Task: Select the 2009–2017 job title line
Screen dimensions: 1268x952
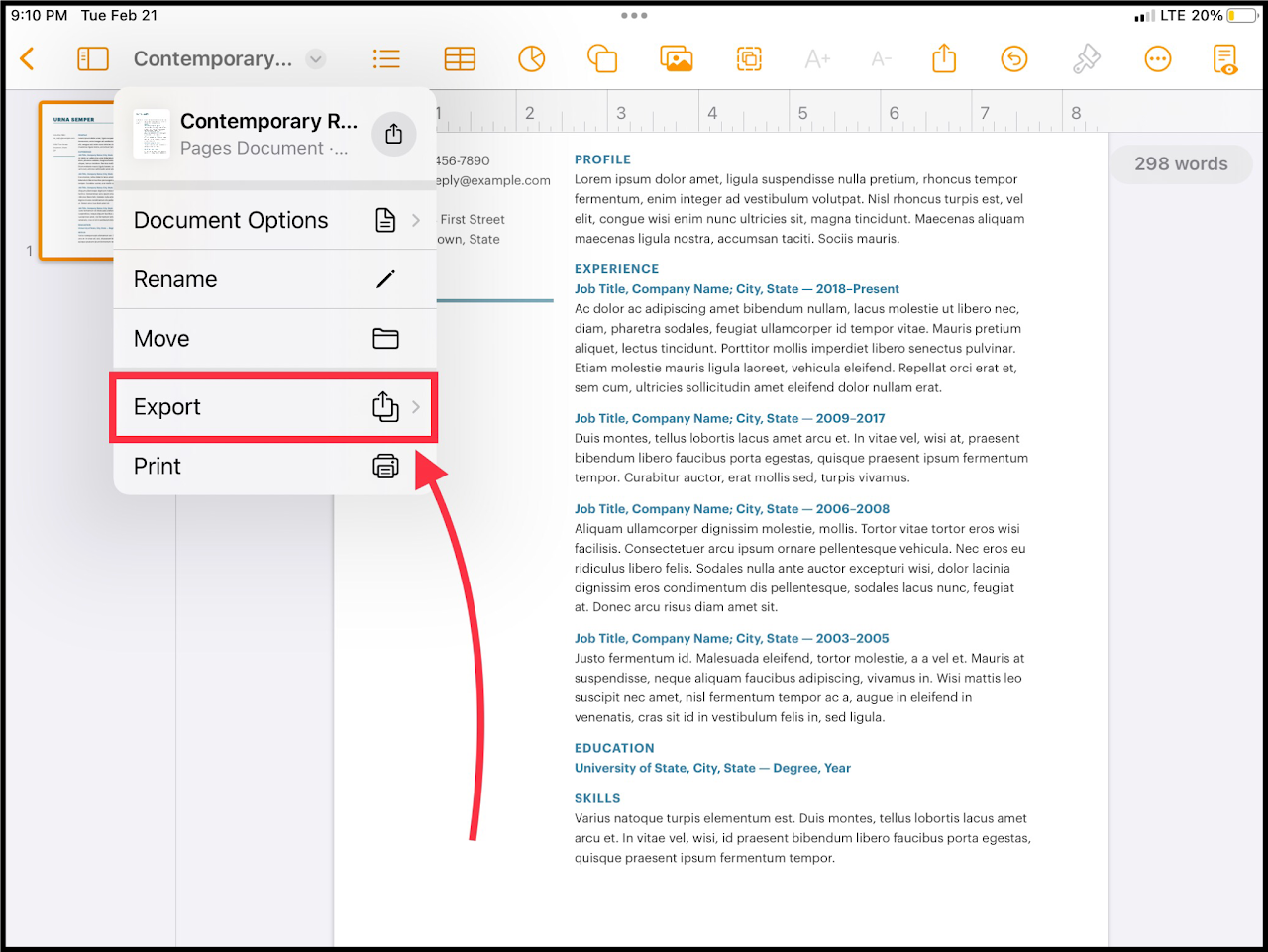Action: tap(730, 418)
